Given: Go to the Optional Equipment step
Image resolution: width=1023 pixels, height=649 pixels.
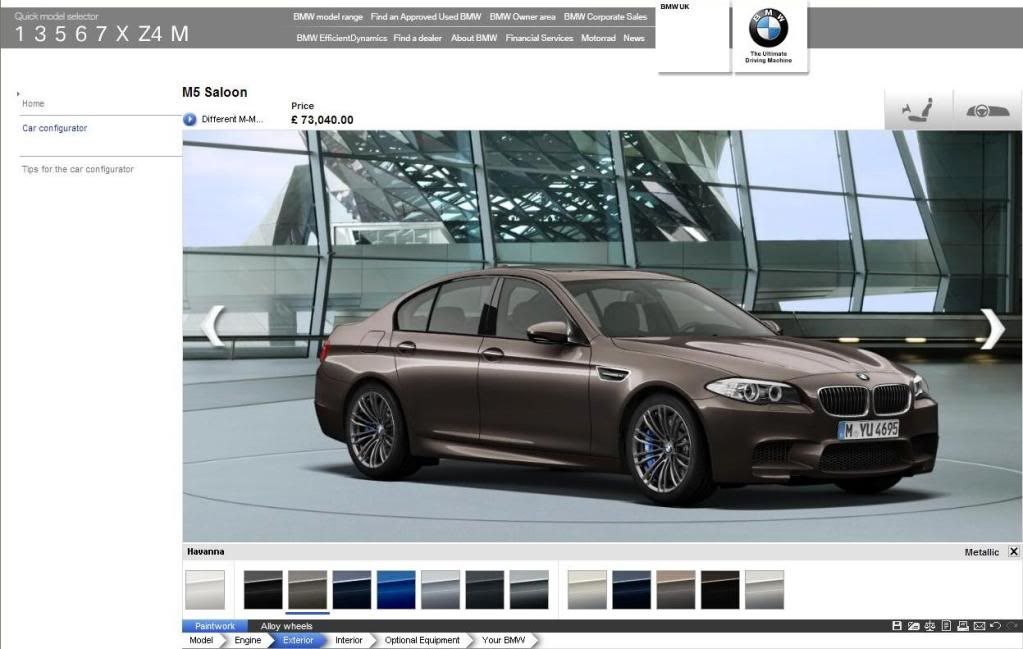Looking at the screenshot, I should [422, 641].
